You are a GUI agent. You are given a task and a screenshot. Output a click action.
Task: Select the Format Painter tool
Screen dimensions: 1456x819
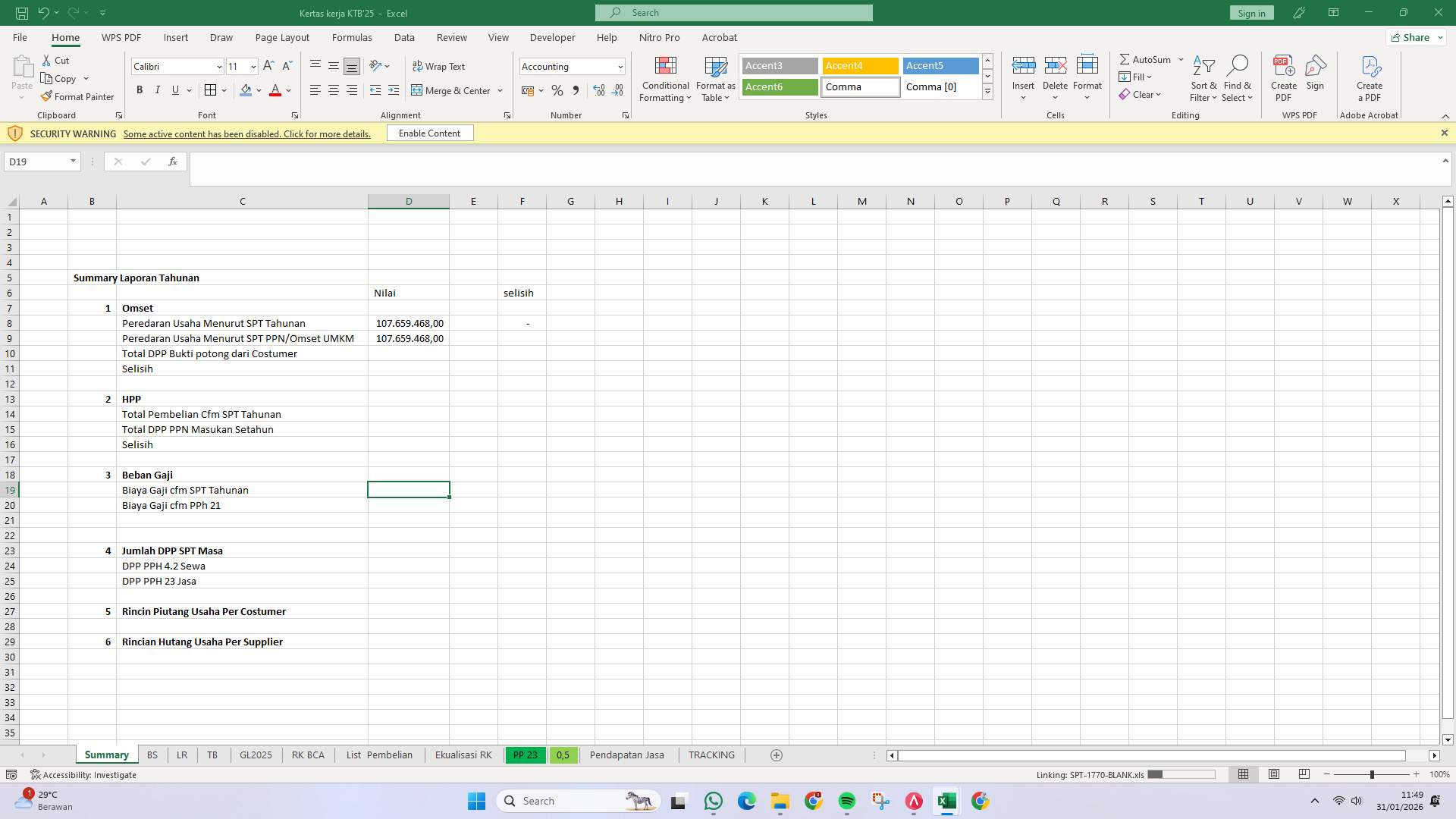(78, 96)
